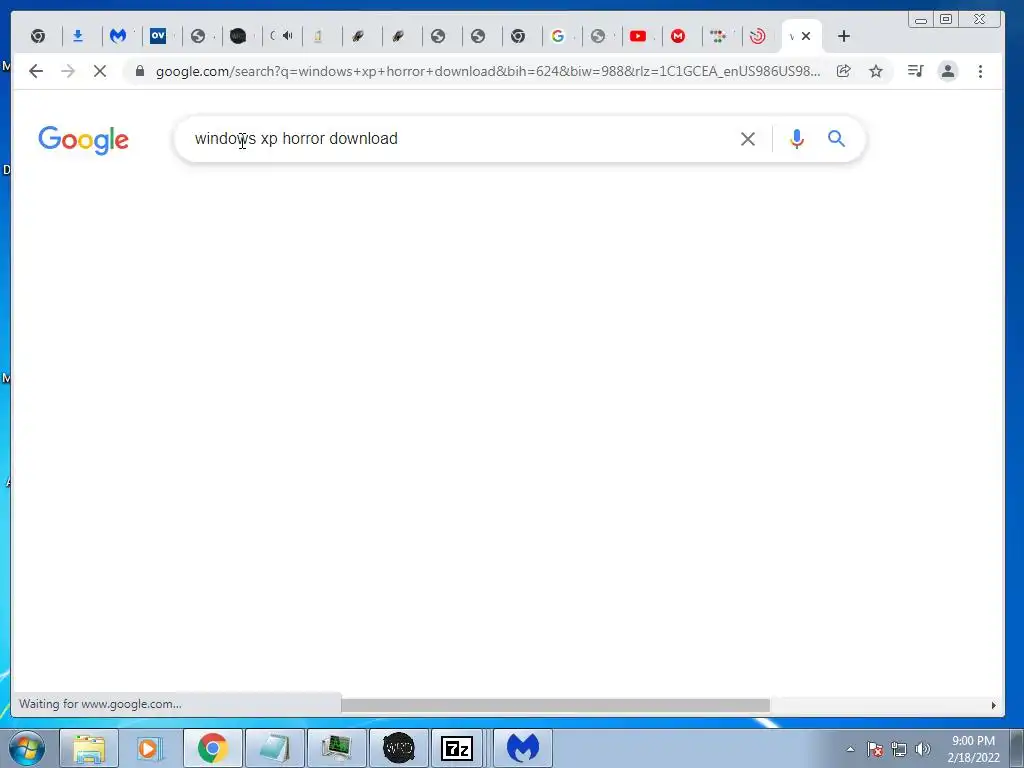Open the media controls icon in toolbar
Image resolution: width=1024 pixels, height=768 pixels.
click(916, 71)
